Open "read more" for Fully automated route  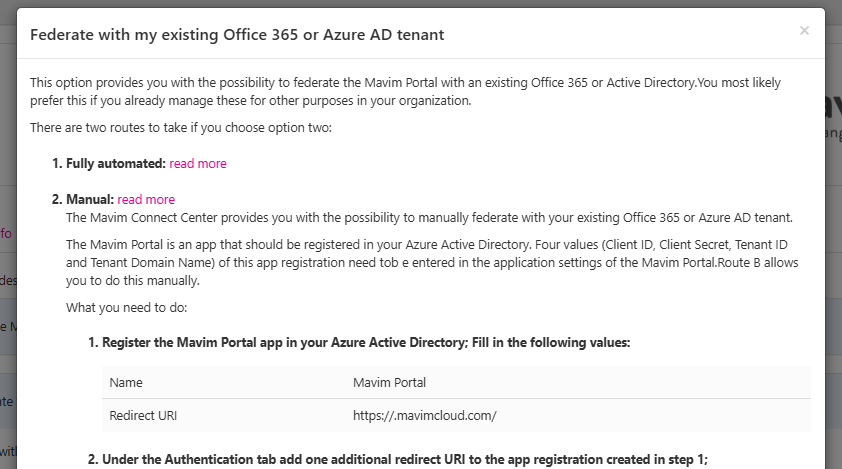[198, 164]
